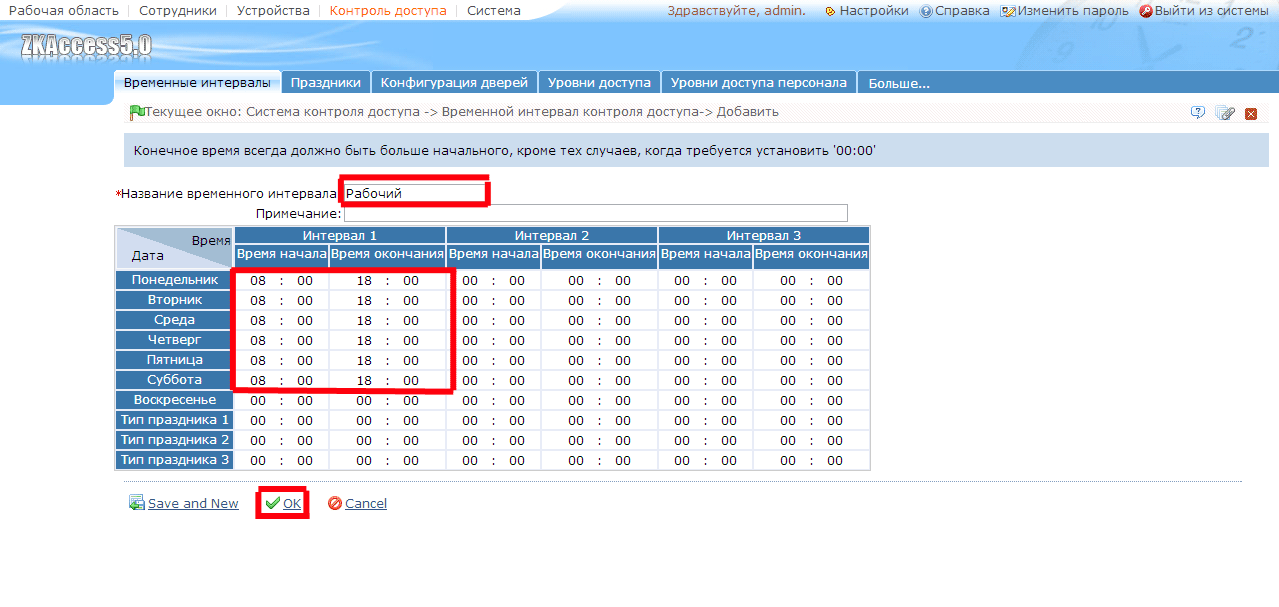Select Сотрудники in the top menu

[x=178, y=11]
